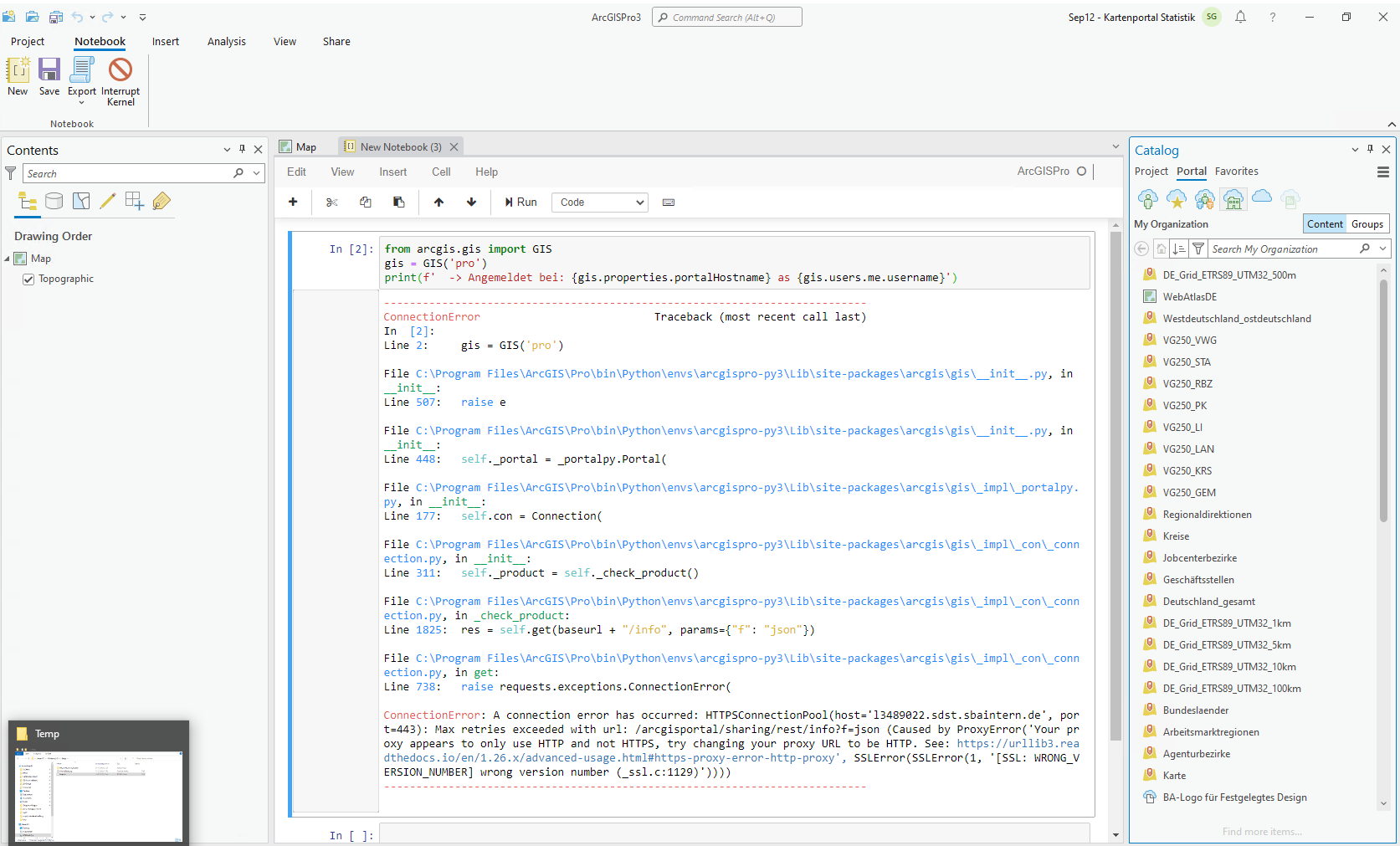Screen dimensions: 1400x846
Task: Open the sort order icon in Catalog
Action: (x=1179, y=249)
